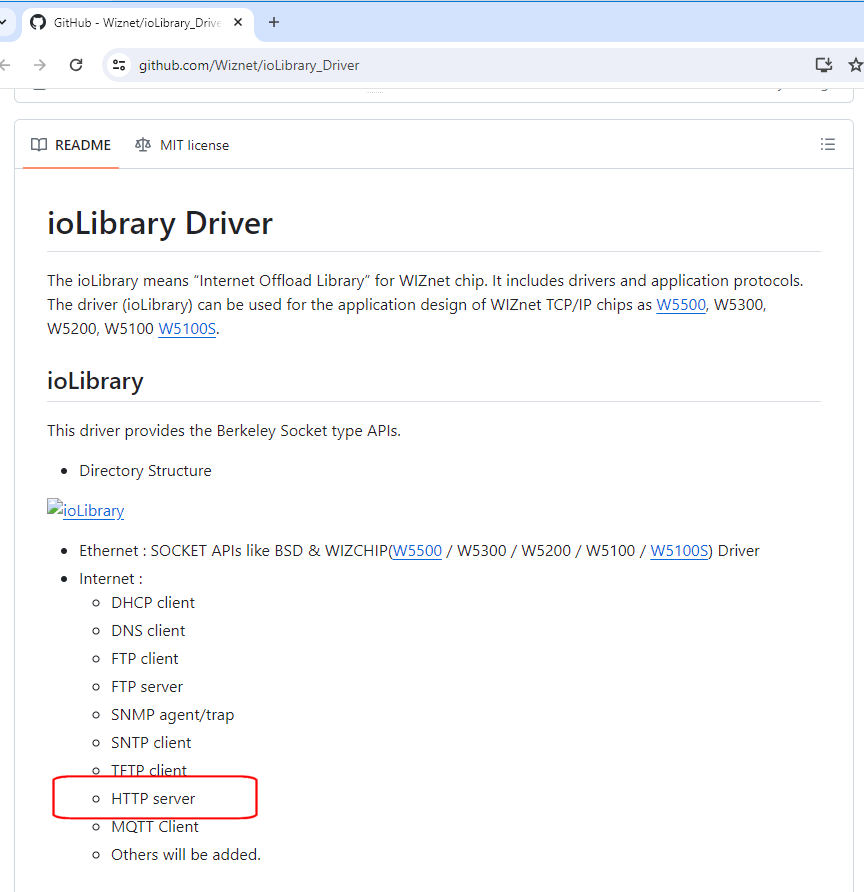This screenshot has width=864, height=892.
Task: Click the SNMP agent/trap list item
Action: pos(172,715)
